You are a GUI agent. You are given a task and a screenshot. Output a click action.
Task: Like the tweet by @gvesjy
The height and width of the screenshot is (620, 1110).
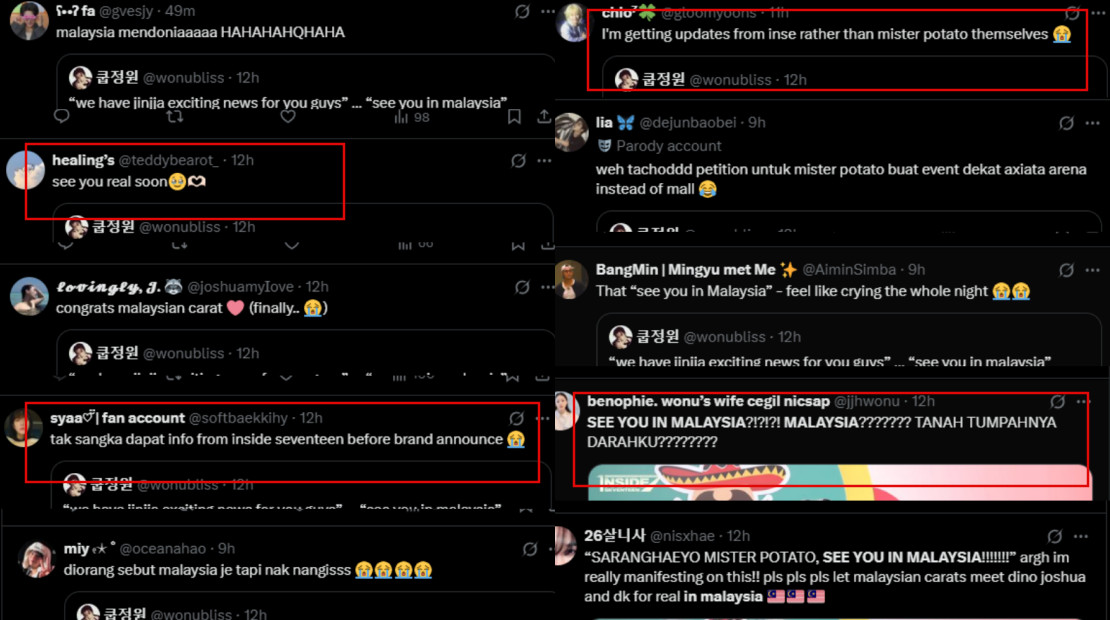pyautogui.click(x=287, y=116)
